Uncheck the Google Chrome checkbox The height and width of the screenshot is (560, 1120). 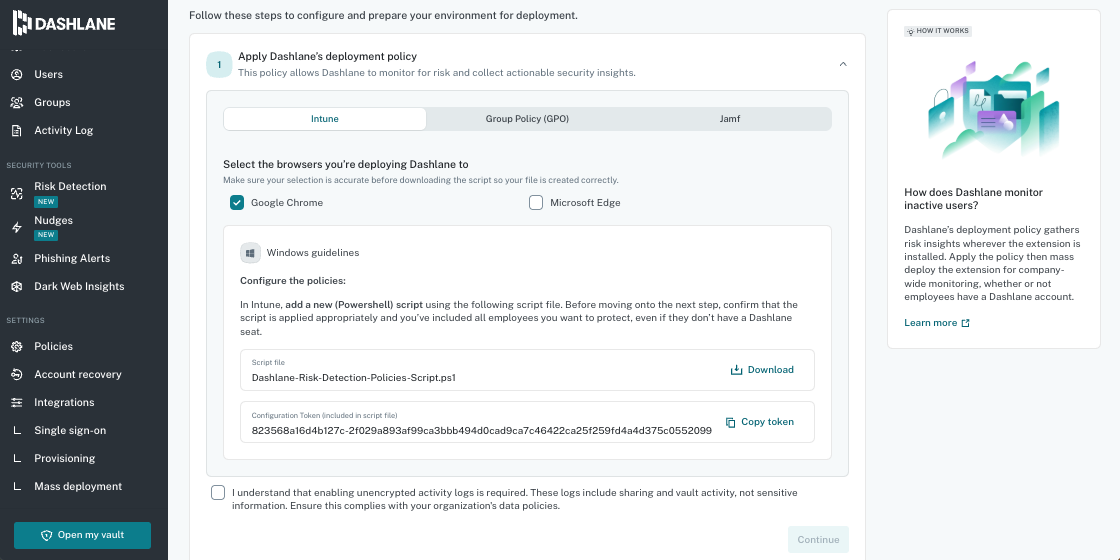pyautogui.click(x=237, y=203)
